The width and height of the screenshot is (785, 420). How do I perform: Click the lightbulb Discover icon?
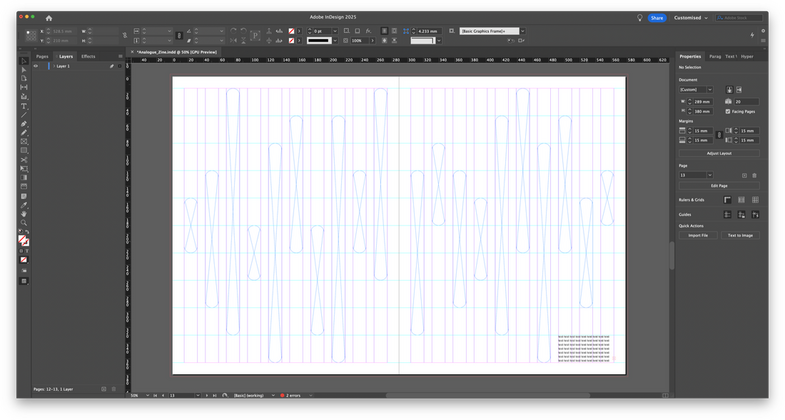pyautogui.click(x=640, y=18)
